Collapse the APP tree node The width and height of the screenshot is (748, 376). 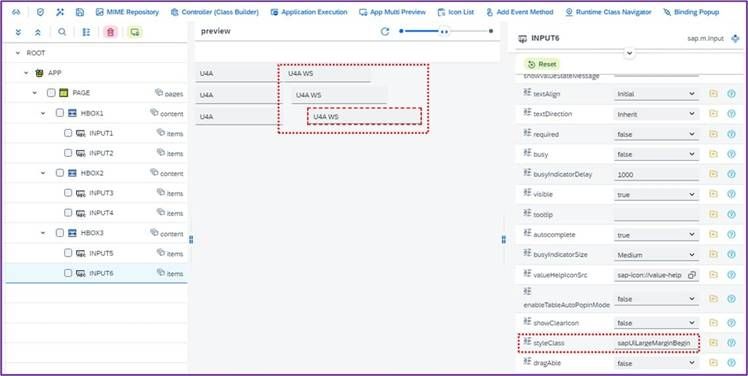click(26, 73)
